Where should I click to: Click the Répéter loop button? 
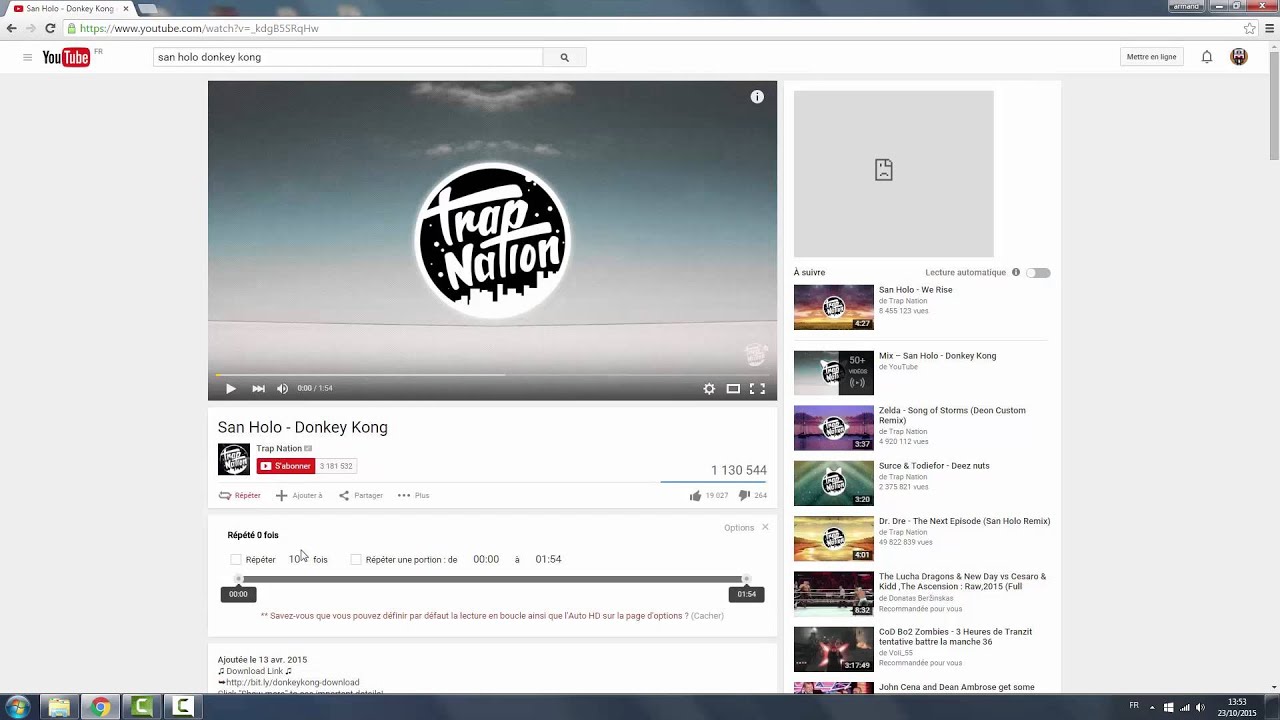pyautogui.click(x=240, y=495)
